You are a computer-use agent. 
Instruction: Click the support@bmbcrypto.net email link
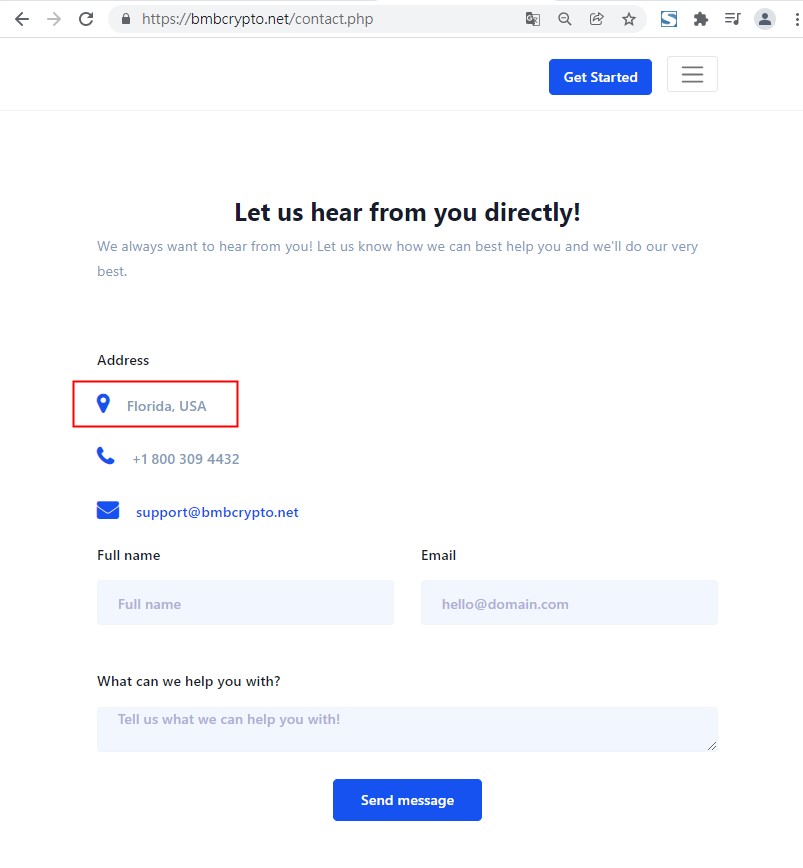pyautogui.click(x=217, y=512)
